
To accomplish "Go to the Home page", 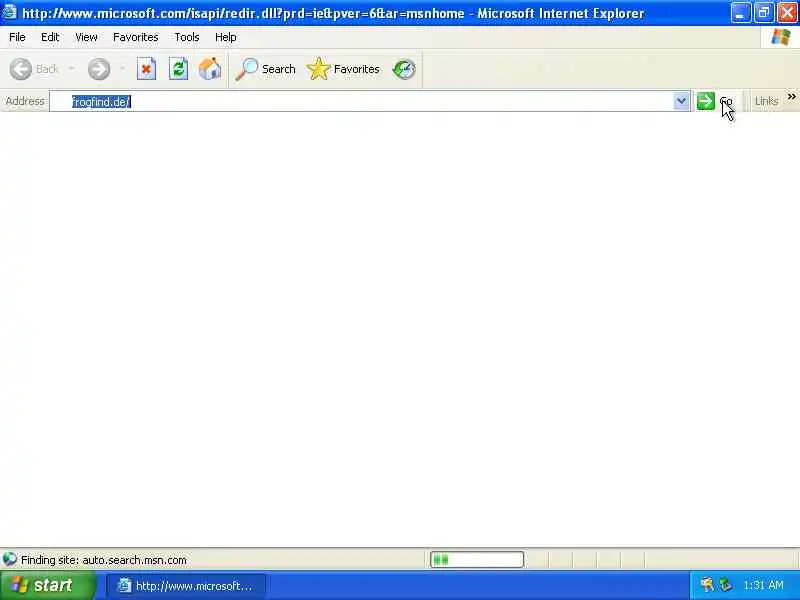I will (210, 69).
